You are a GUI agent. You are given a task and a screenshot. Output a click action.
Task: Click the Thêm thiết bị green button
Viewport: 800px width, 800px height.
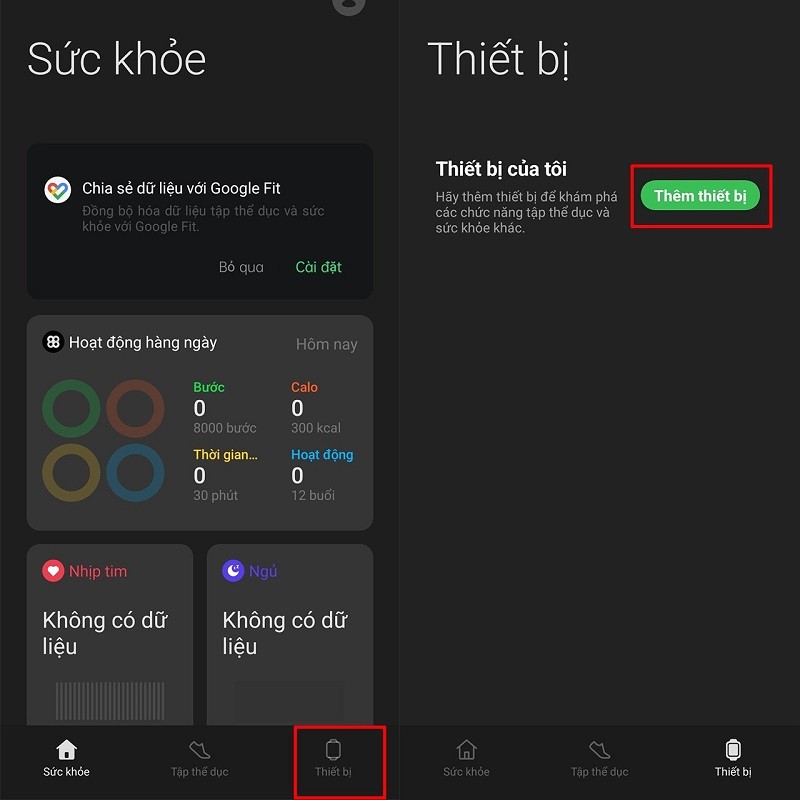[700, 195]
